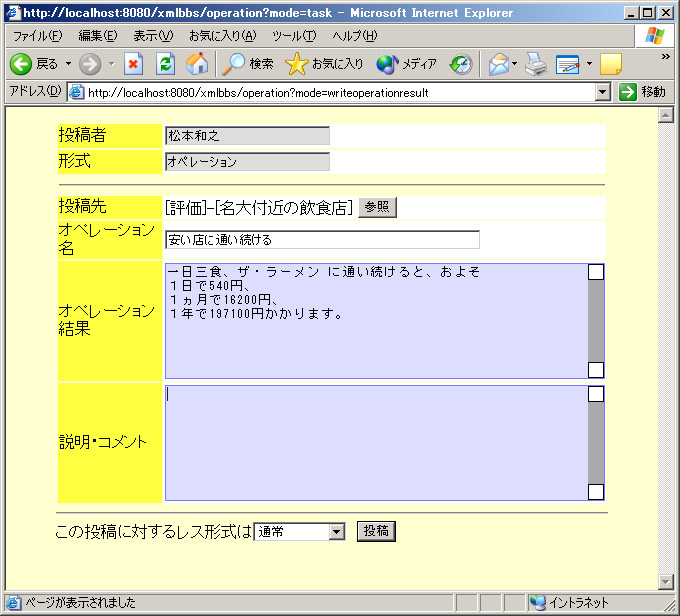Click inside the operation result textarea
Viewport: 680px width, 616px height.
tap(376, 321)
